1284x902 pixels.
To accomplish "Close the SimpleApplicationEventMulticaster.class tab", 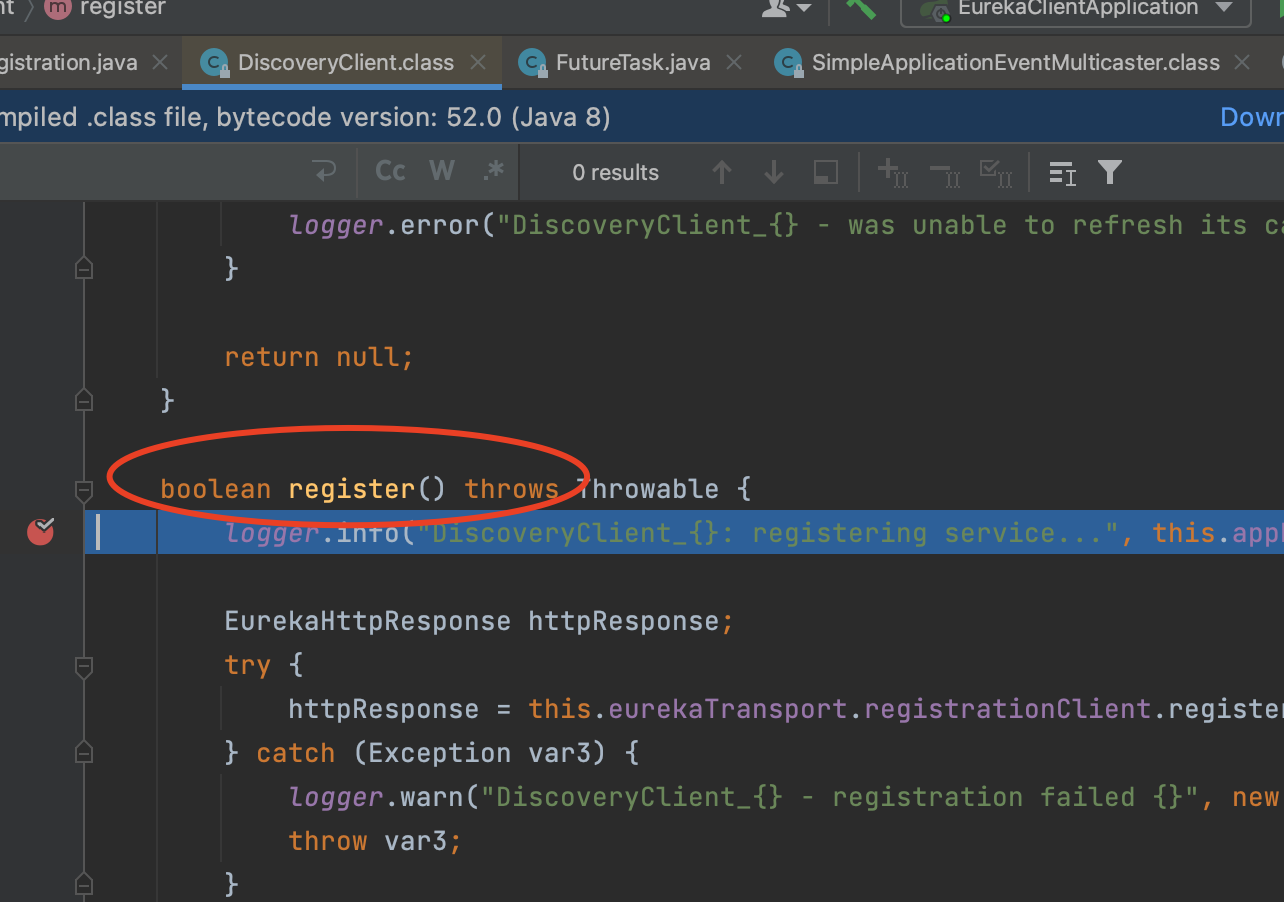I will [x=1242, y=62].
